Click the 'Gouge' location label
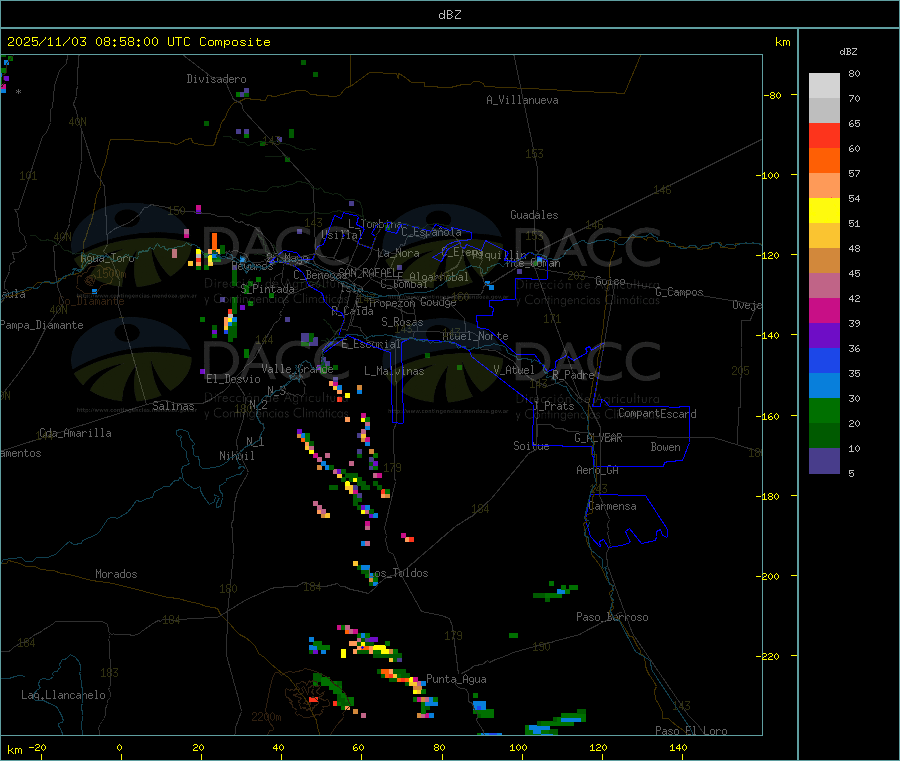 pyautogui.click(x=438, y=302)
